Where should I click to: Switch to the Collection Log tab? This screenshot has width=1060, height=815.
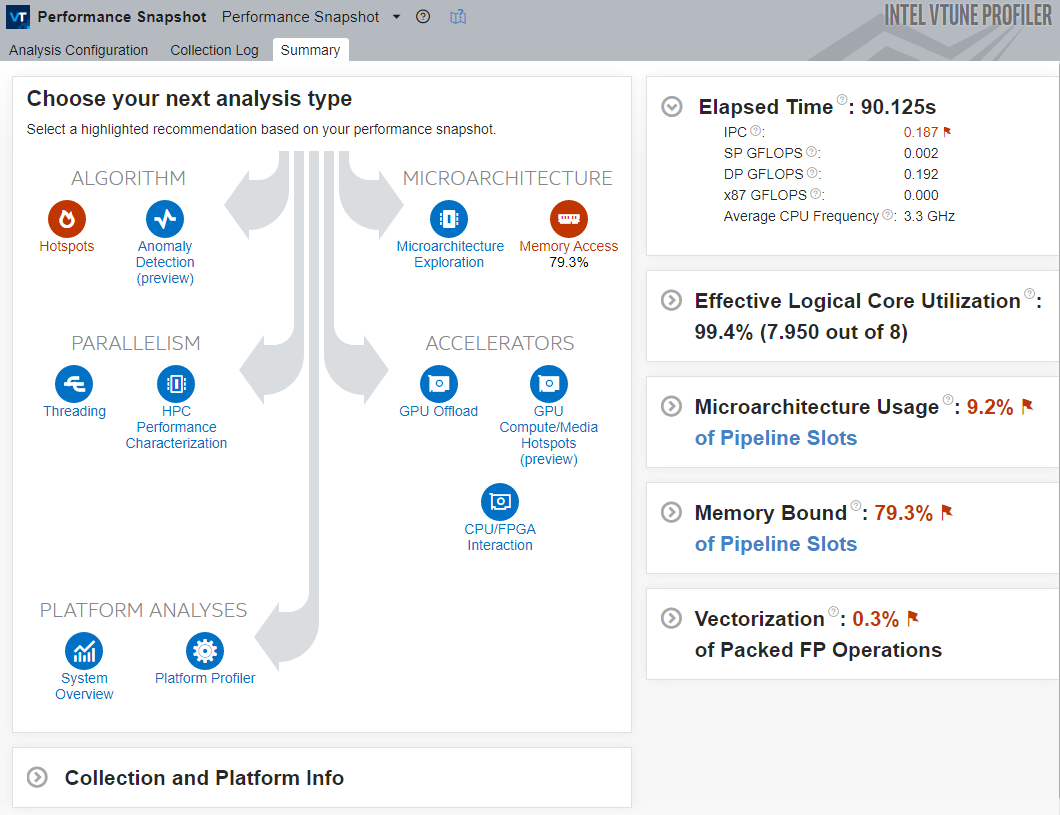pyautogui.click(x=214, y=50)
